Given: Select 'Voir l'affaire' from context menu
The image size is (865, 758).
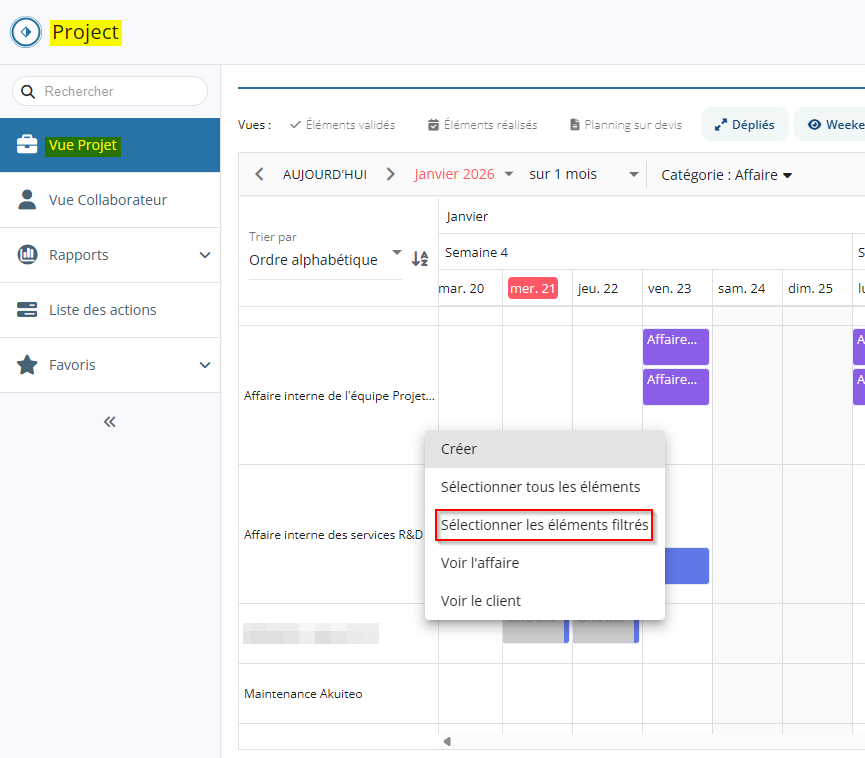Looking at the screenshot, I should 480,563.
